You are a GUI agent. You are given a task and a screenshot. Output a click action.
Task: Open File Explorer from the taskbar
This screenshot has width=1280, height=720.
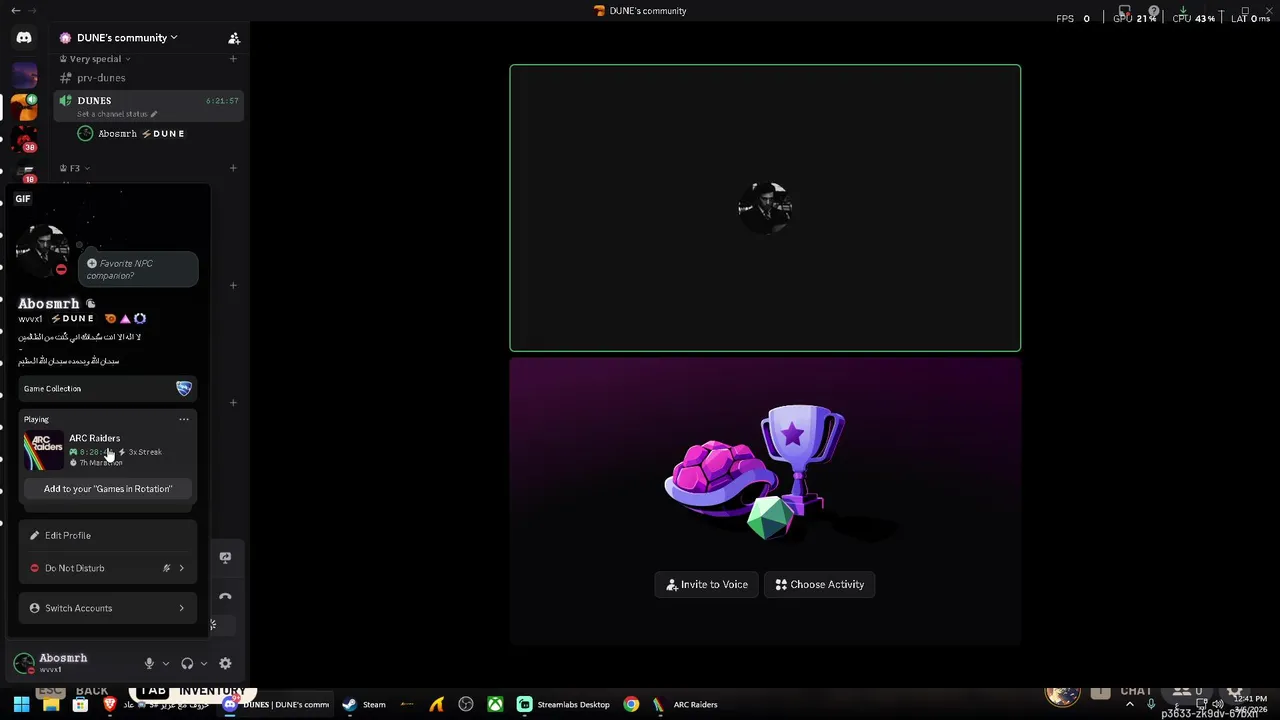pos(51,705)
